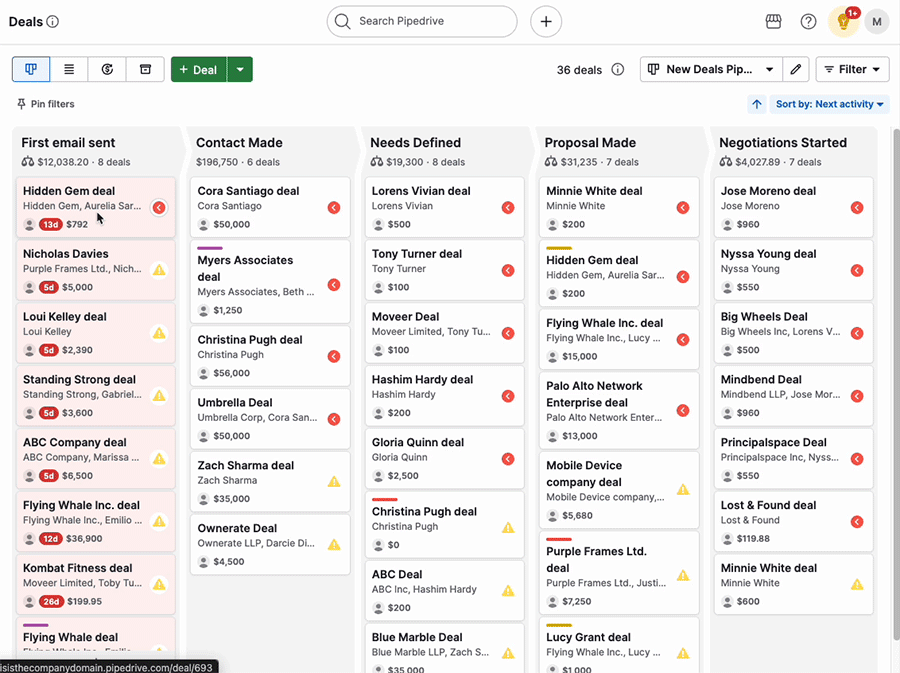Click the Proposal Made stage header

pyautogui.click(x=590, y=143)
